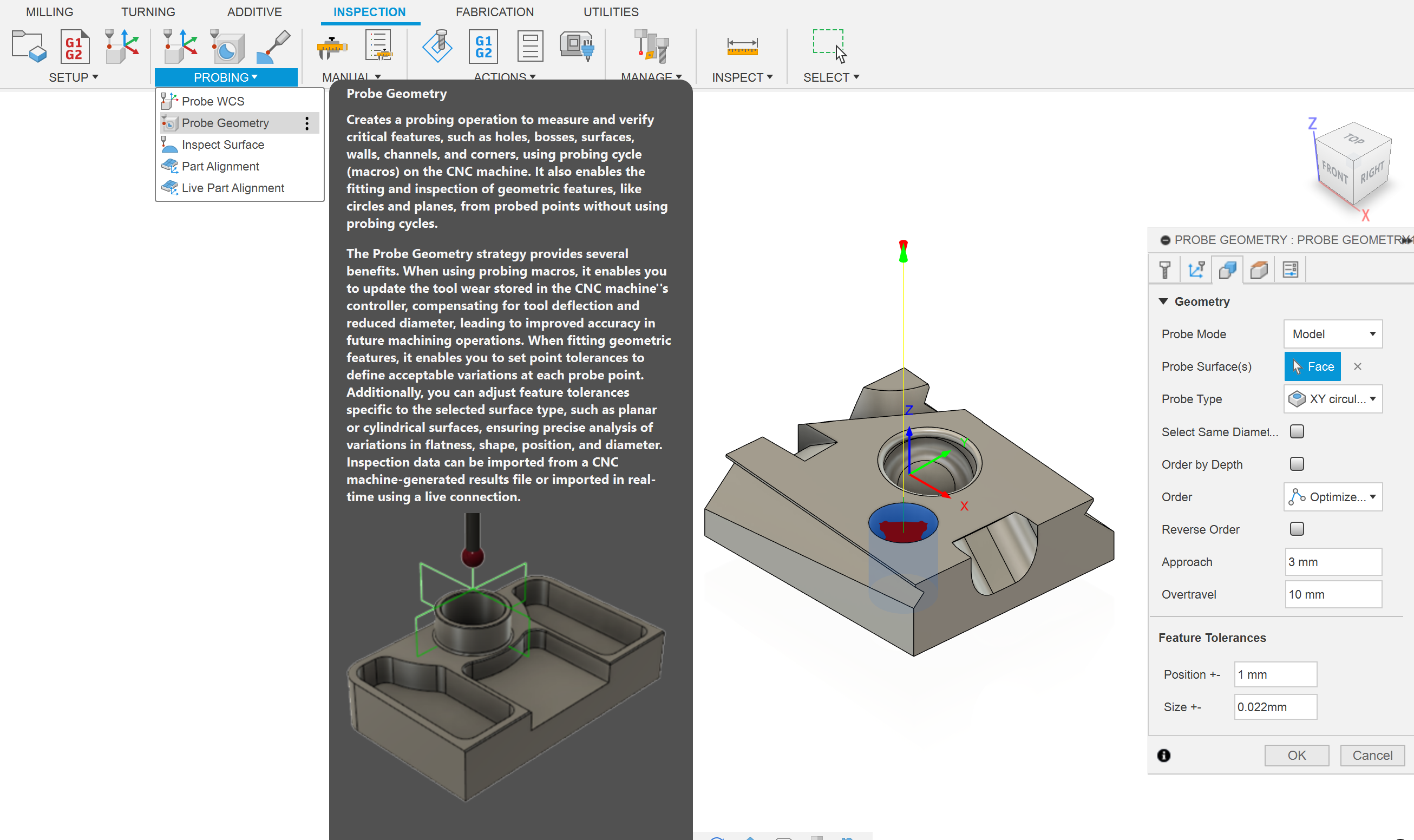Switch to the Heights tab icon in the dialog

tap(1259, 270)
